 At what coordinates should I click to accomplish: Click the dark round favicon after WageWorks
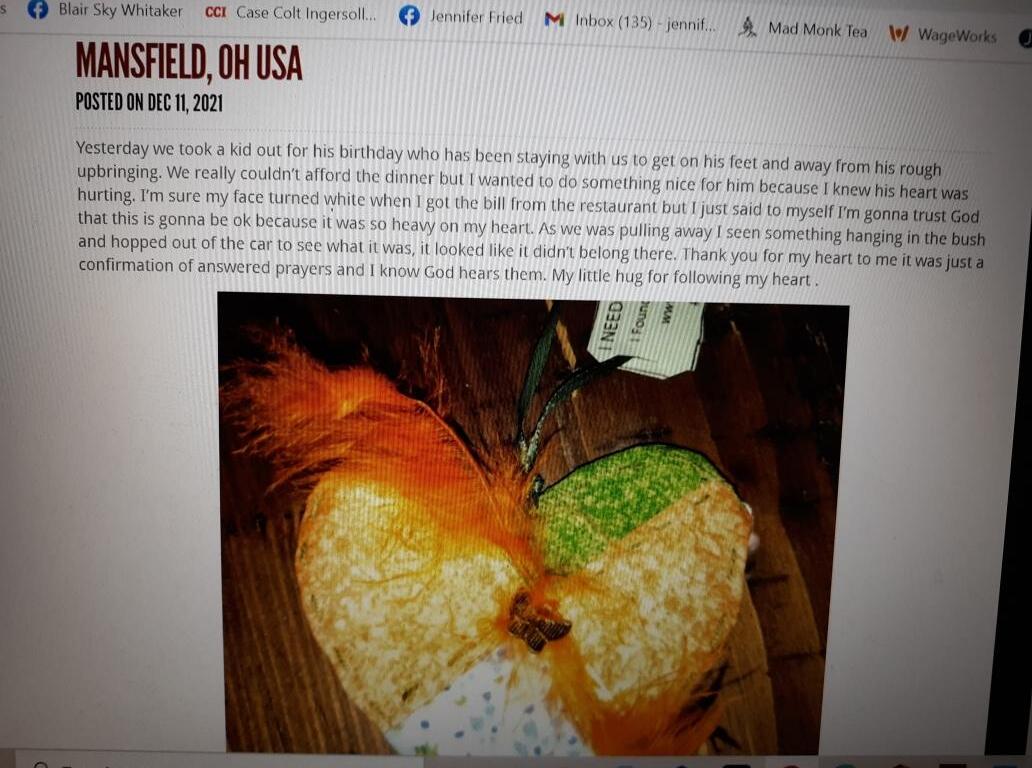pos(1025,39)
